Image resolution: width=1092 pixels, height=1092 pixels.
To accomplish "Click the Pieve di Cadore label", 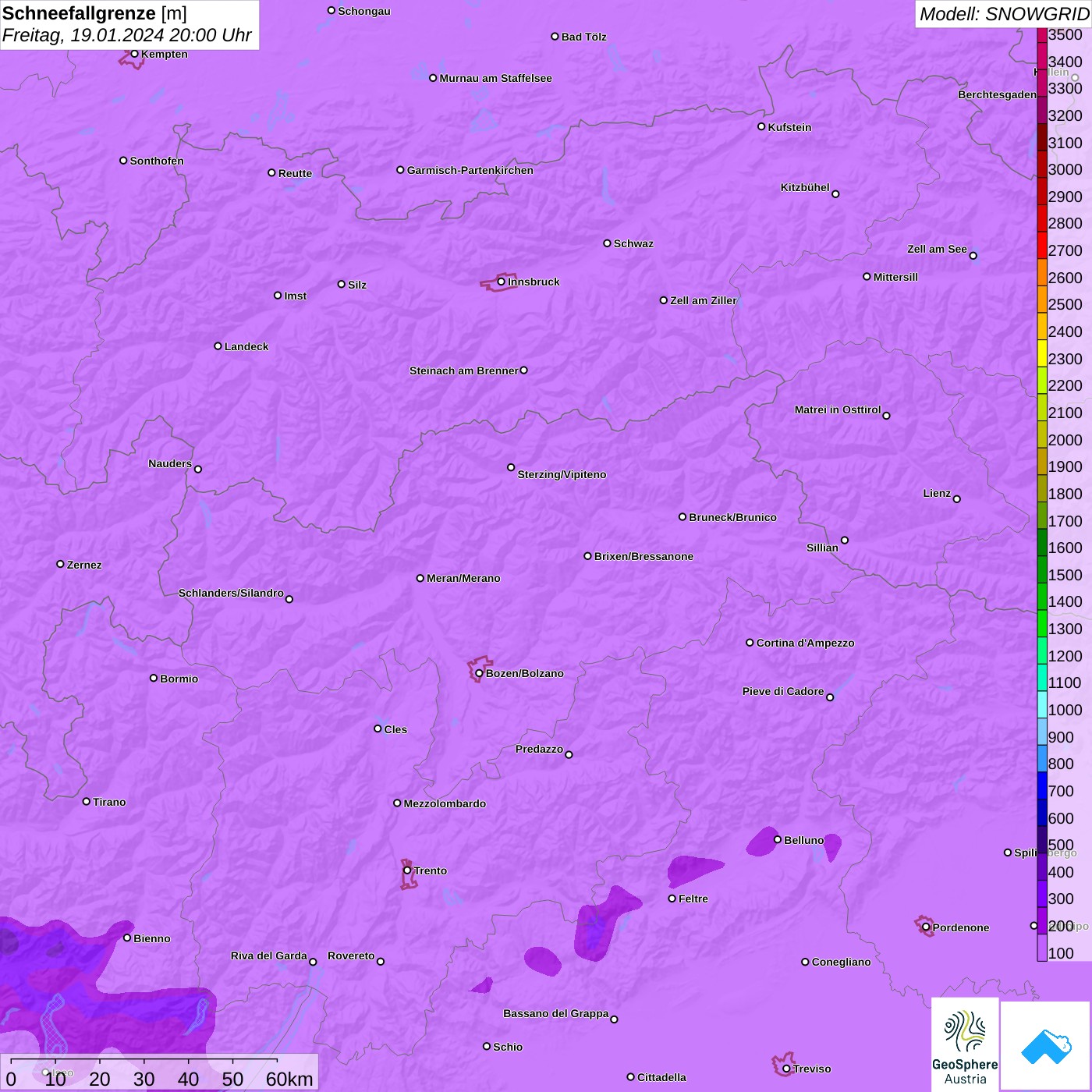I will 783,691.
